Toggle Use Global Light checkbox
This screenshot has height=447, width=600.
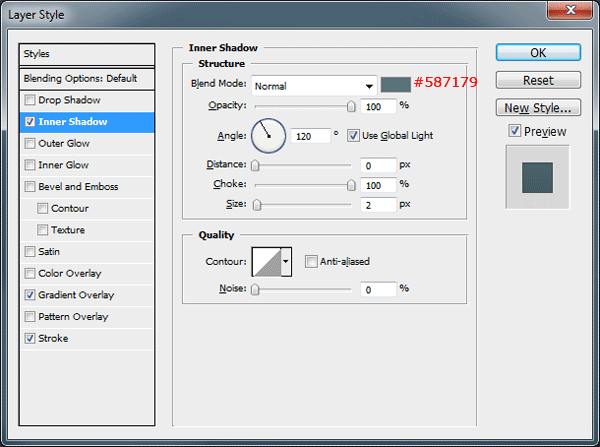point(353,135)
